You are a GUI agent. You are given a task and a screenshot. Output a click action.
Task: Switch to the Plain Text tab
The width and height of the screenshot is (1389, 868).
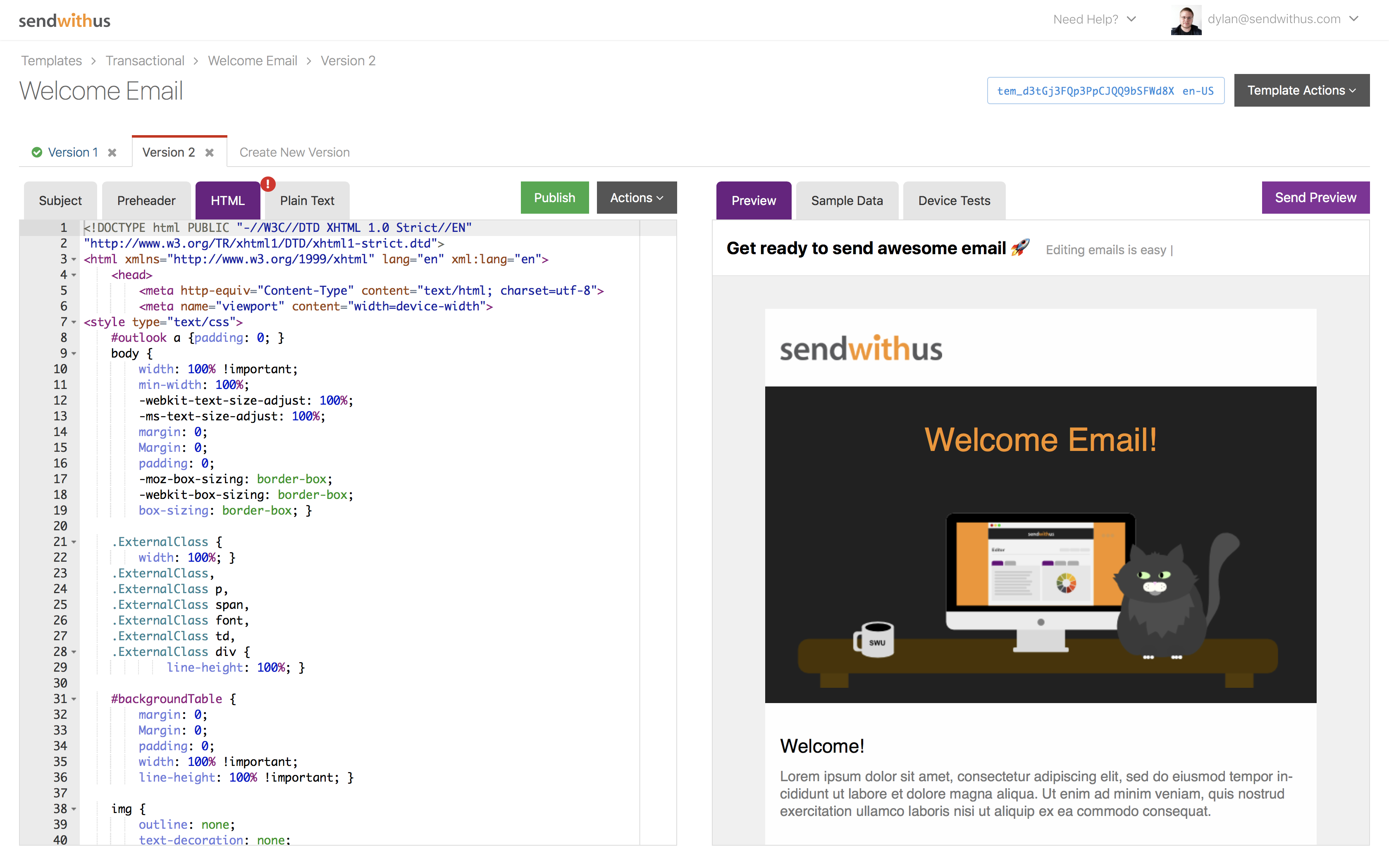click(307, 201)
